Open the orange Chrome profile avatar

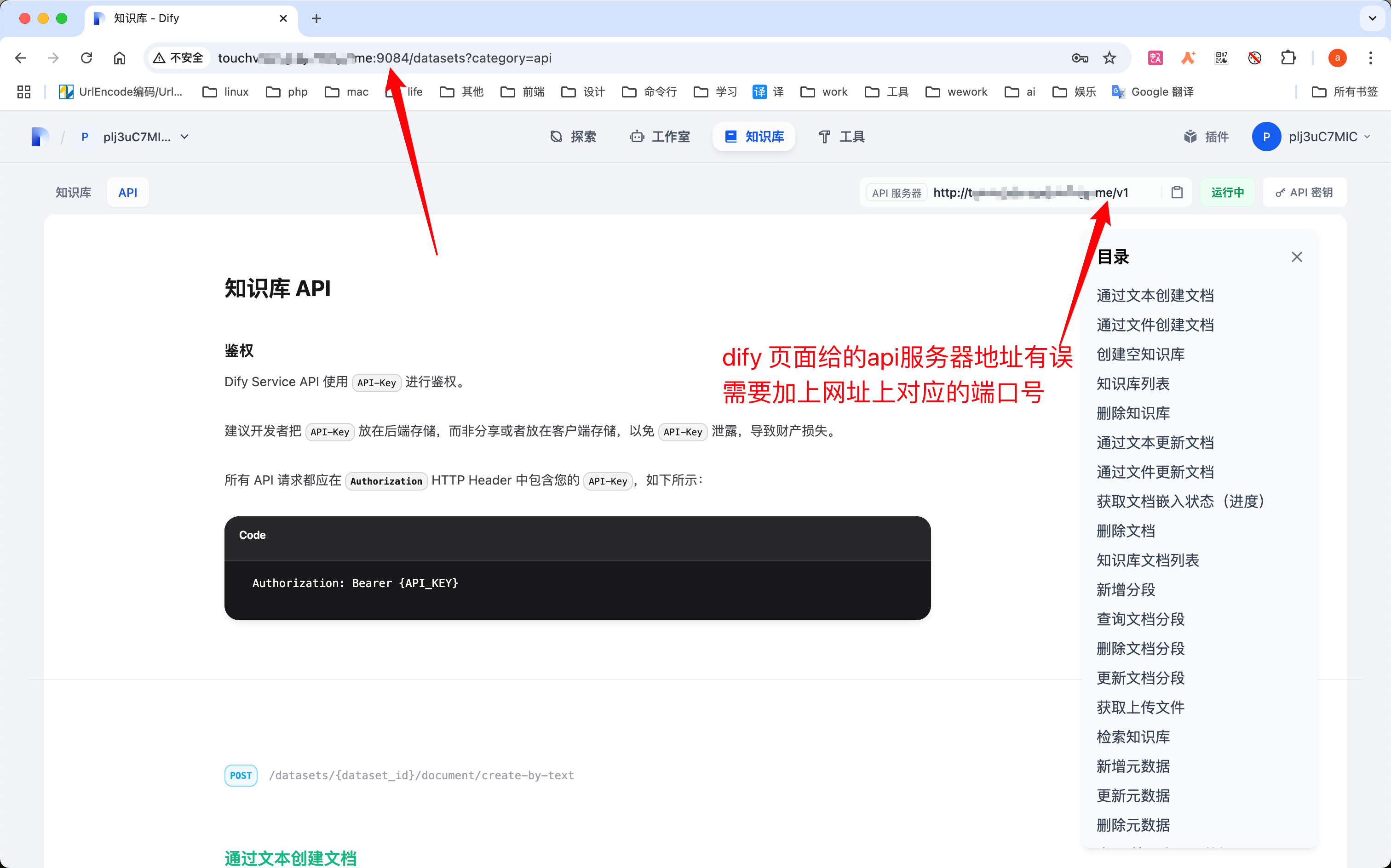(x=1338, y=58)
